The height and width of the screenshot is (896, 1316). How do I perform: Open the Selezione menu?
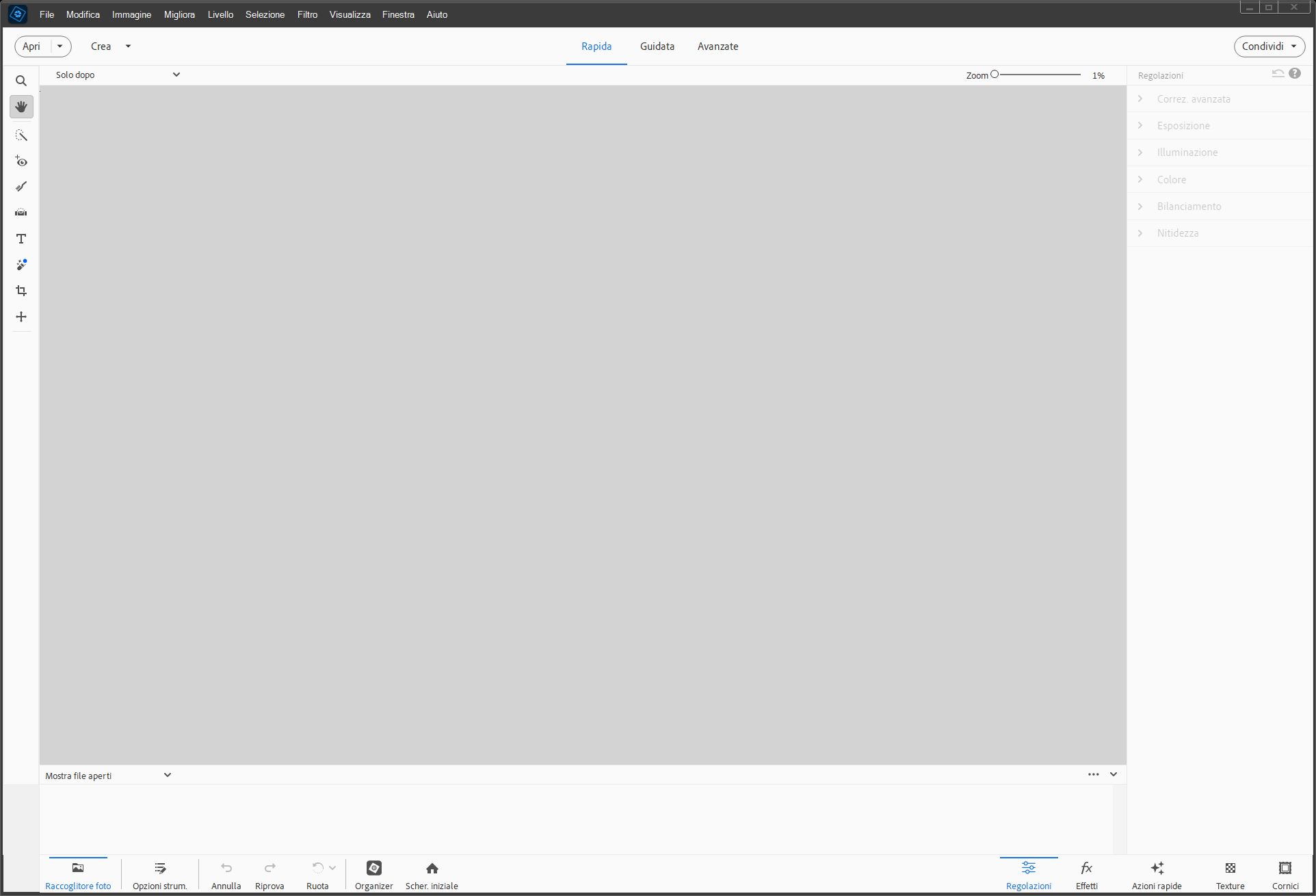click(x=265, y=14)
